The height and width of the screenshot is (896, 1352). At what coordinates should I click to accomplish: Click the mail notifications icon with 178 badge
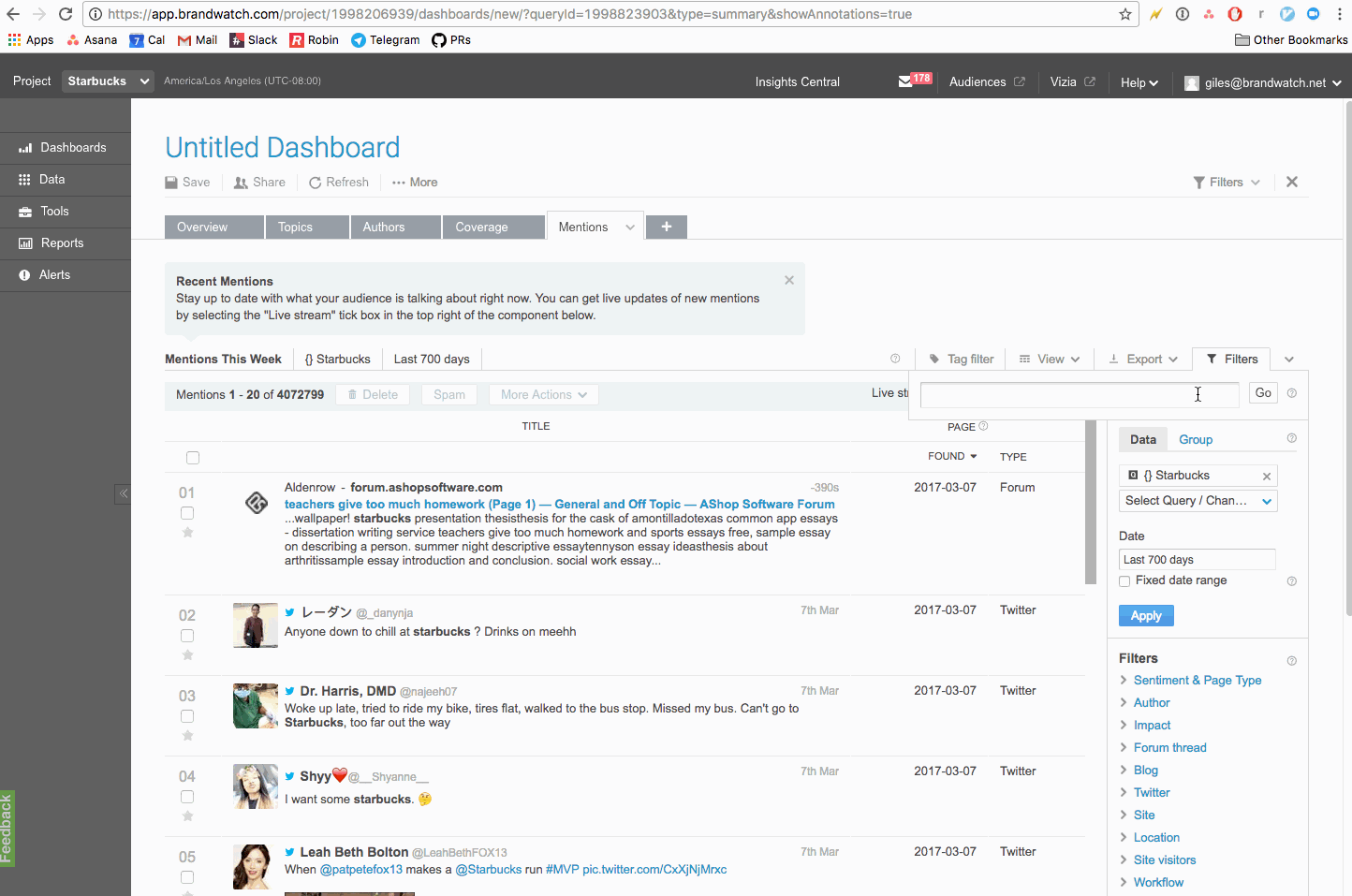click(x=913, y=81)
